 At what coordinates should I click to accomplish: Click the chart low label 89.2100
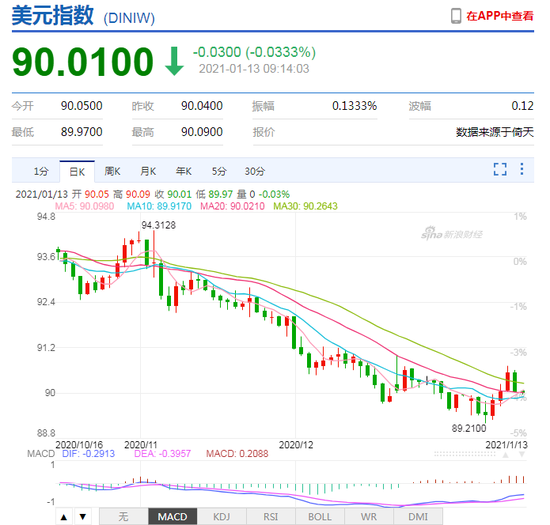click(x=469, y=428)
